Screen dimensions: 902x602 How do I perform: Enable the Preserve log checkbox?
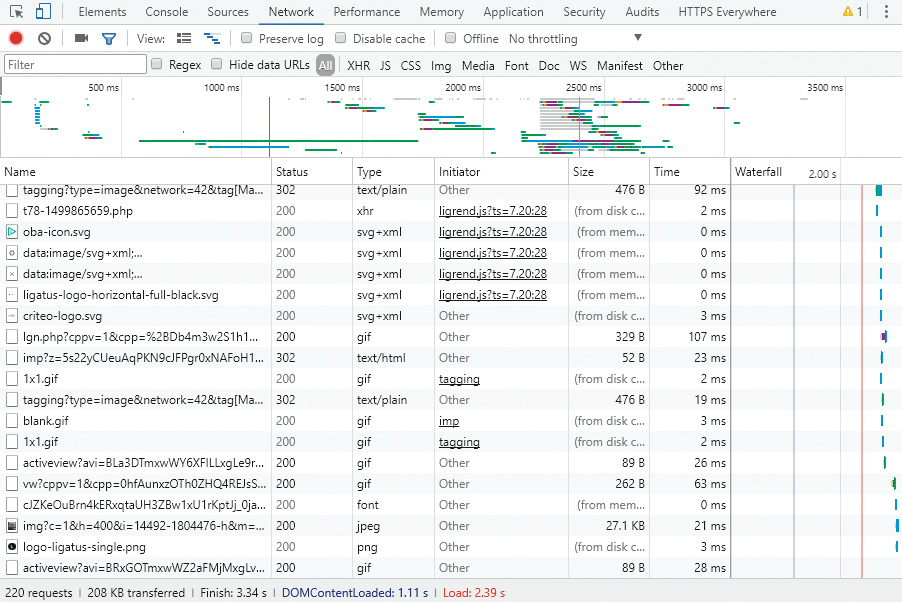pos(247,38)
